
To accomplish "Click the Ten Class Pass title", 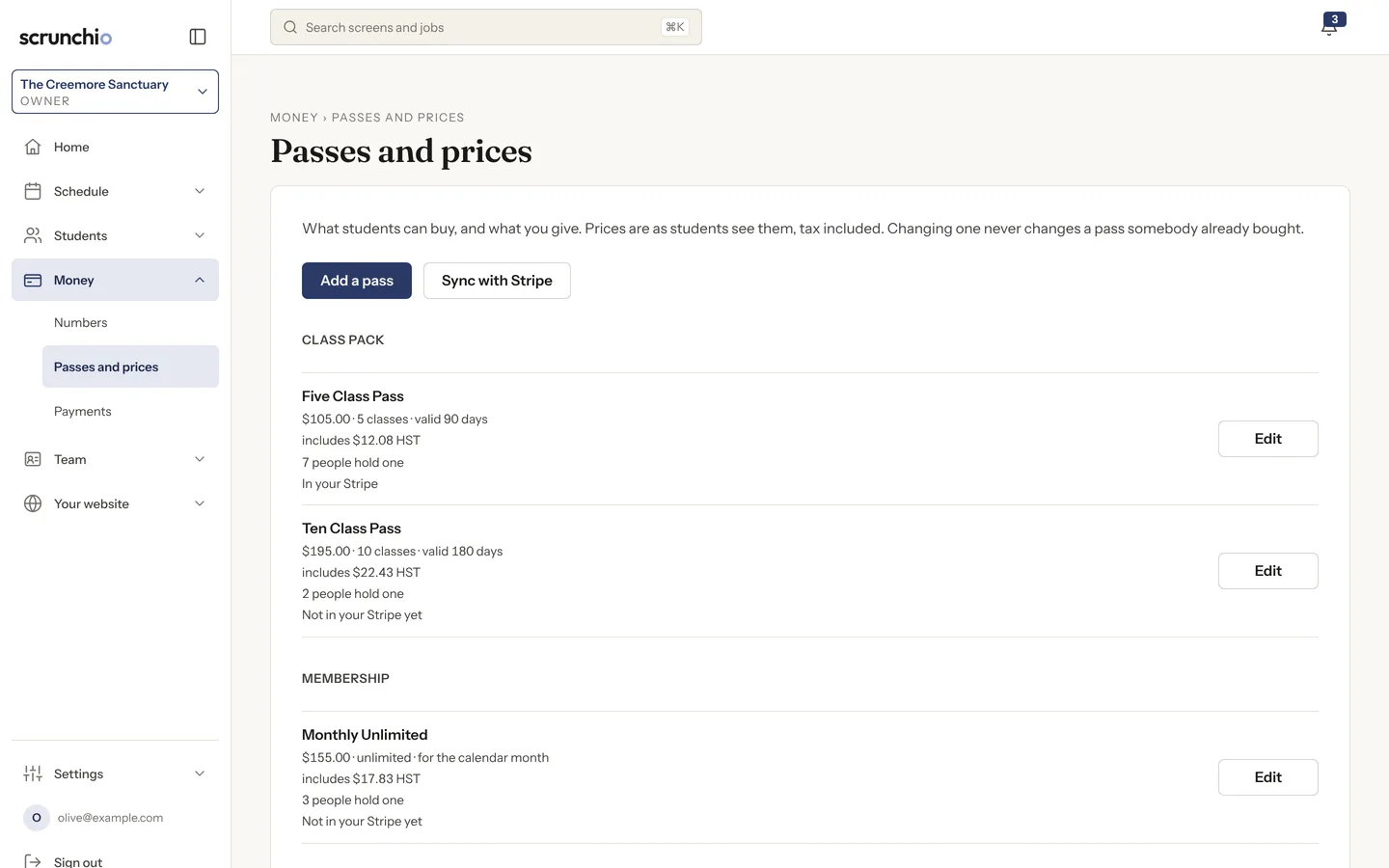I will point(351,529).
